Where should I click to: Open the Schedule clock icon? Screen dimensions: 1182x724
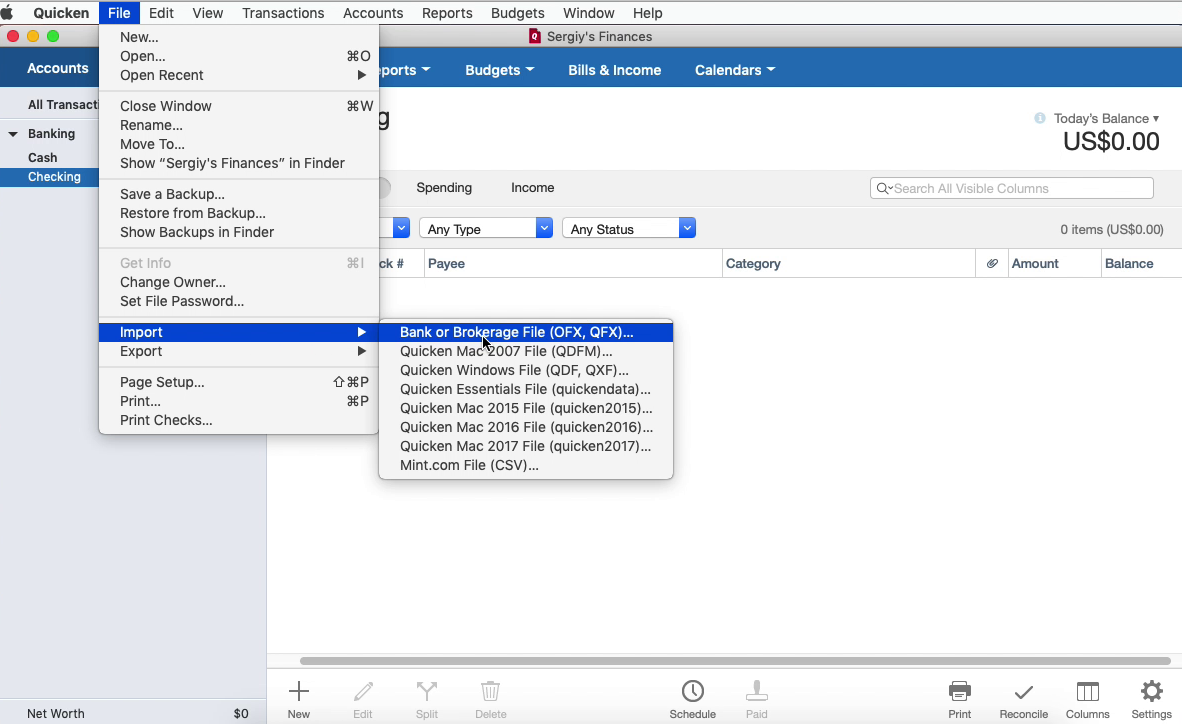click(x=693, y=691)
